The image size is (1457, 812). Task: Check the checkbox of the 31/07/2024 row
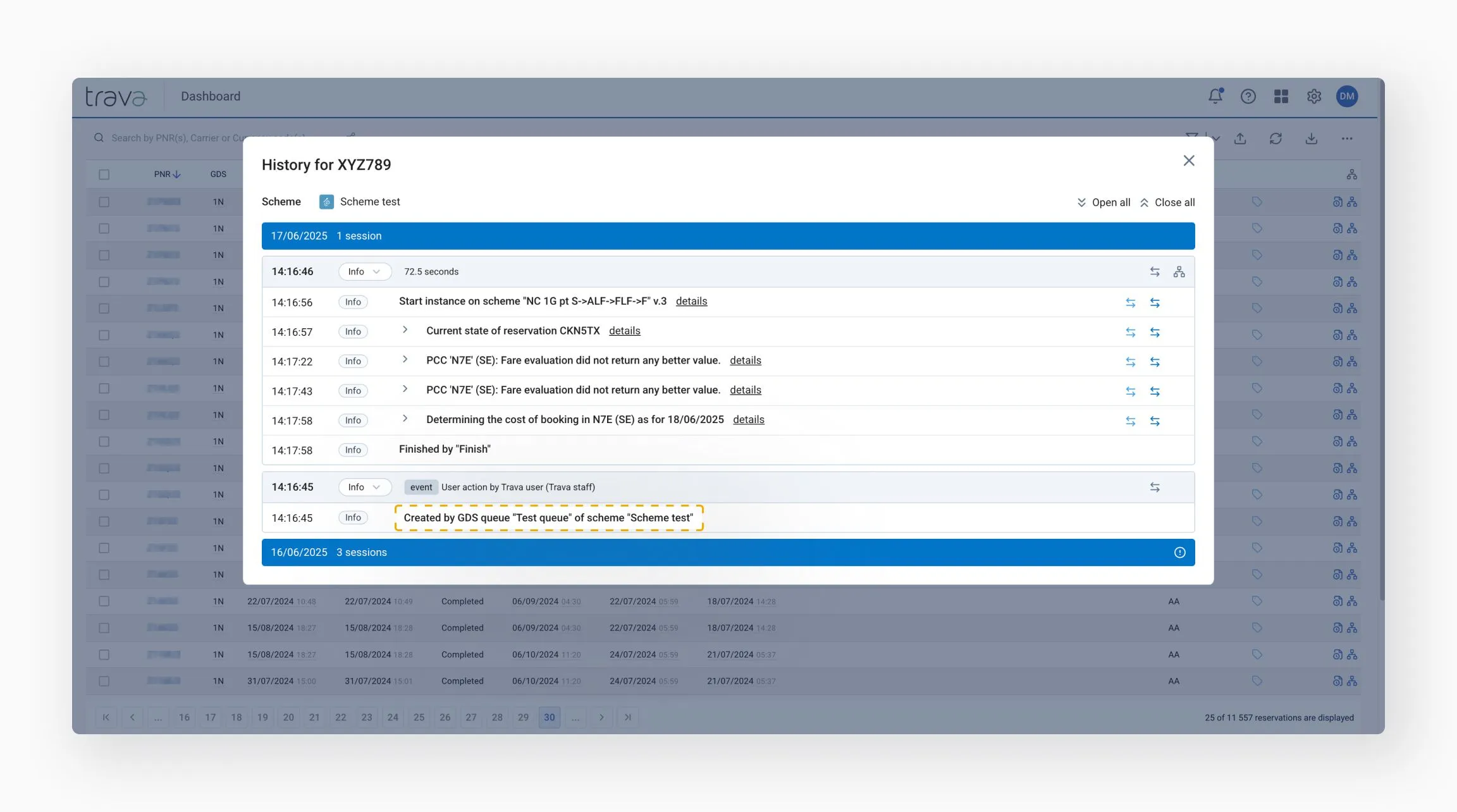tap(104, 681)
